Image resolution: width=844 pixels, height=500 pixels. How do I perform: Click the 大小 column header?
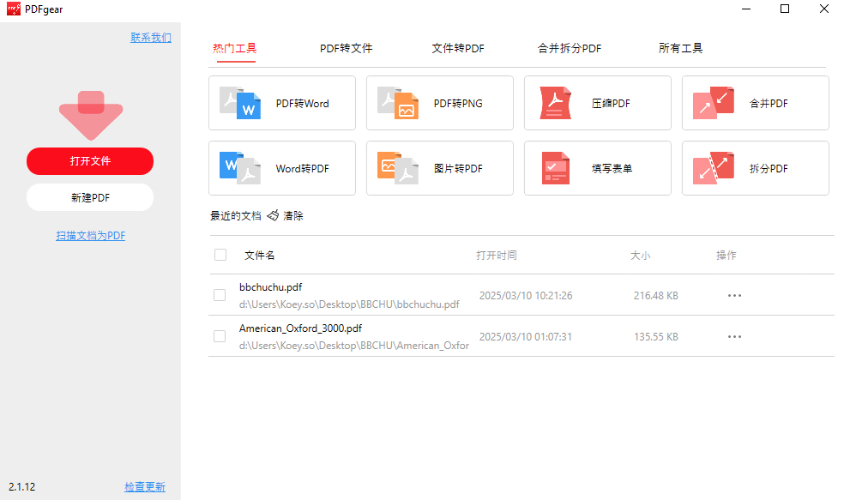point(640,255)
